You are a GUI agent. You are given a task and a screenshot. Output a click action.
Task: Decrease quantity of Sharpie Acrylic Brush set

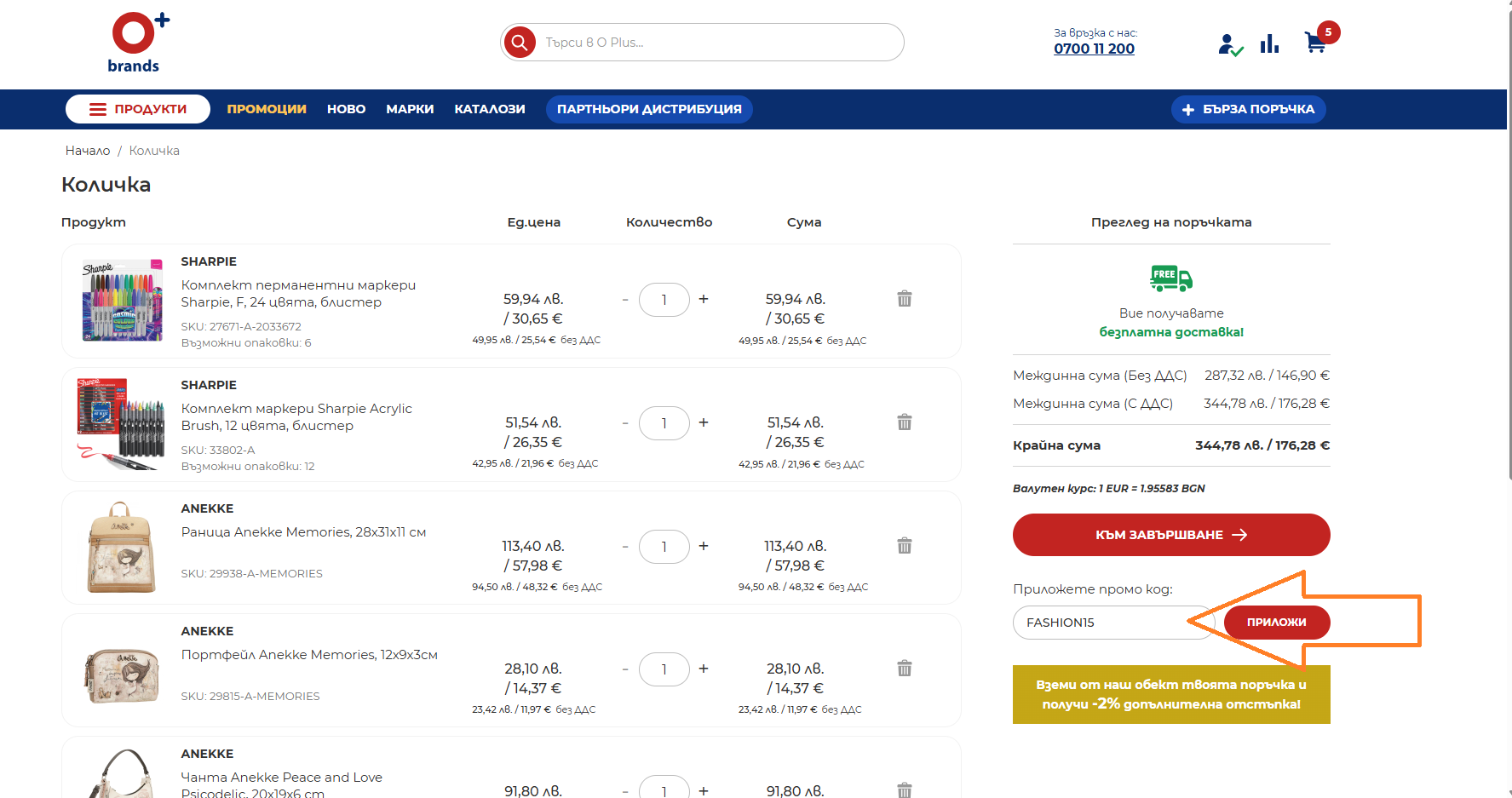click(625, 423)
